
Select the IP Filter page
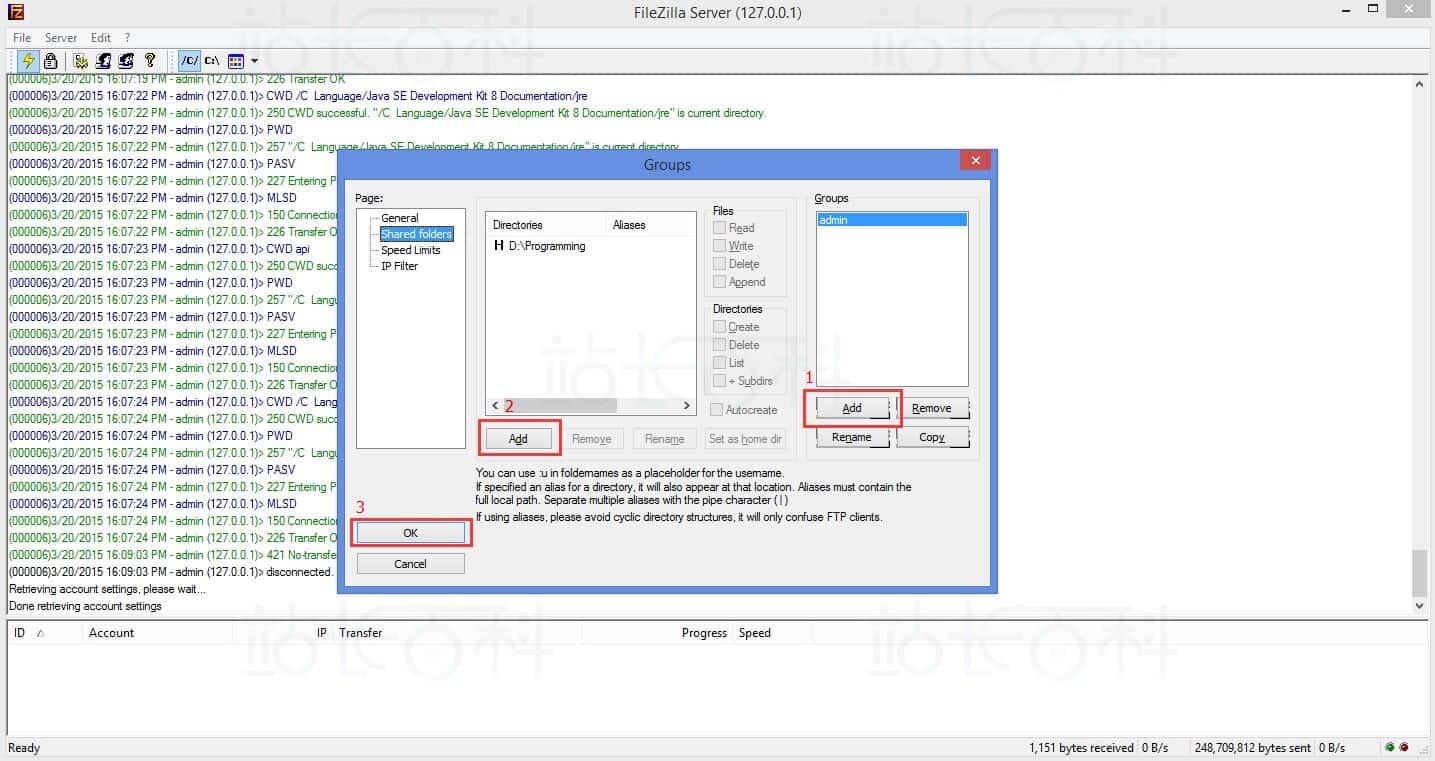400,266
